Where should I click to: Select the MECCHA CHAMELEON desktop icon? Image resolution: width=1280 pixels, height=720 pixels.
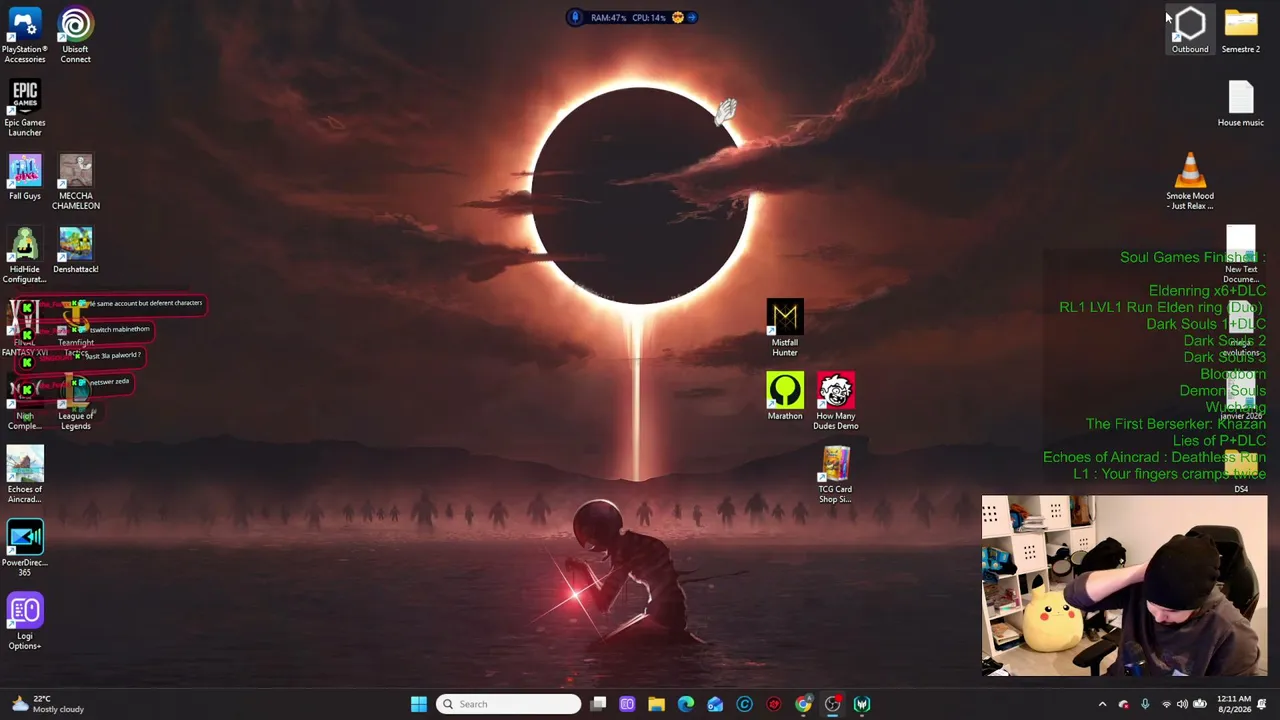75,182
